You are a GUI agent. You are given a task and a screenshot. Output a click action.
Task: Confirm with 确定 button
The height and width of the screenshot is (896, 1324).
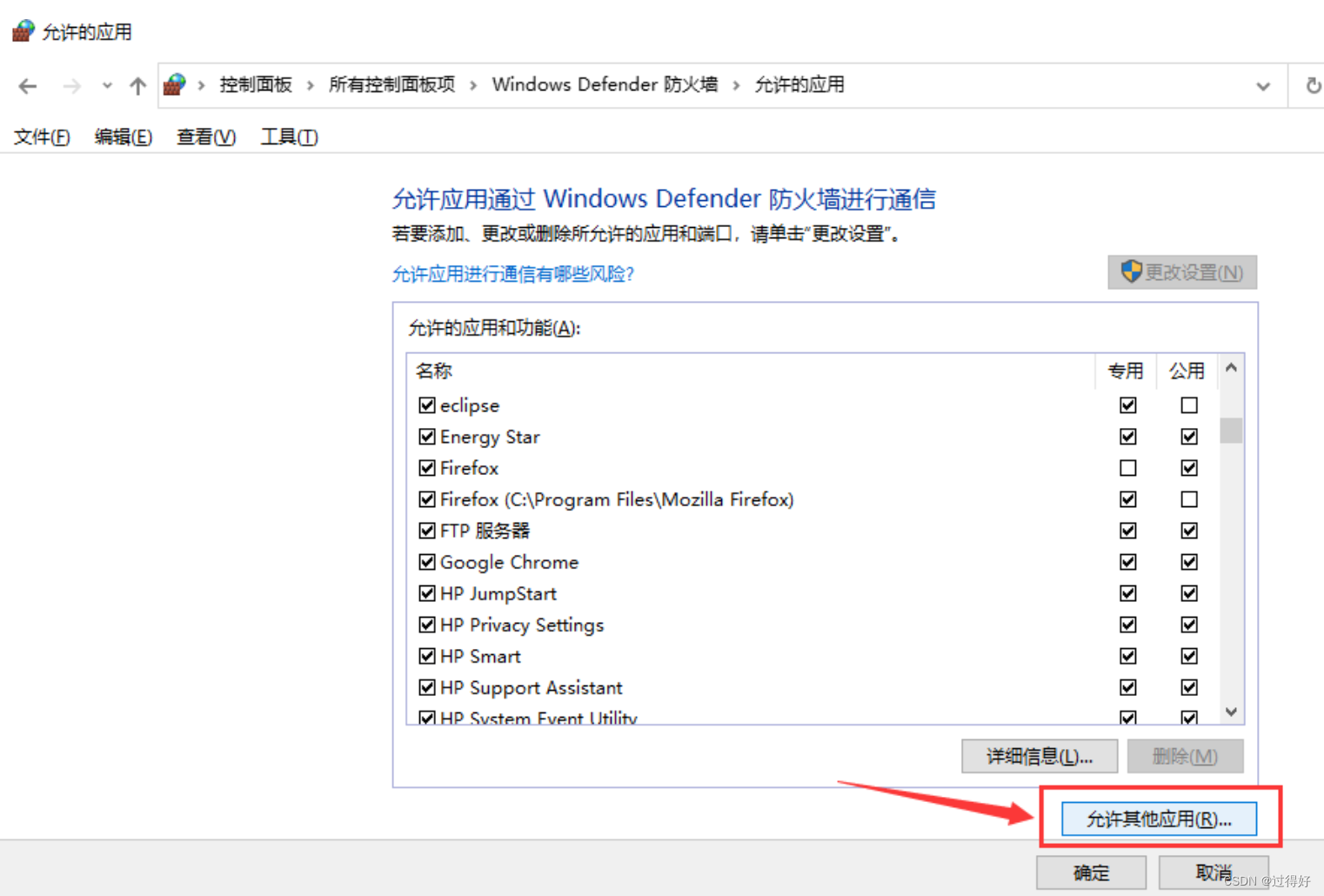pos(1091,873)
